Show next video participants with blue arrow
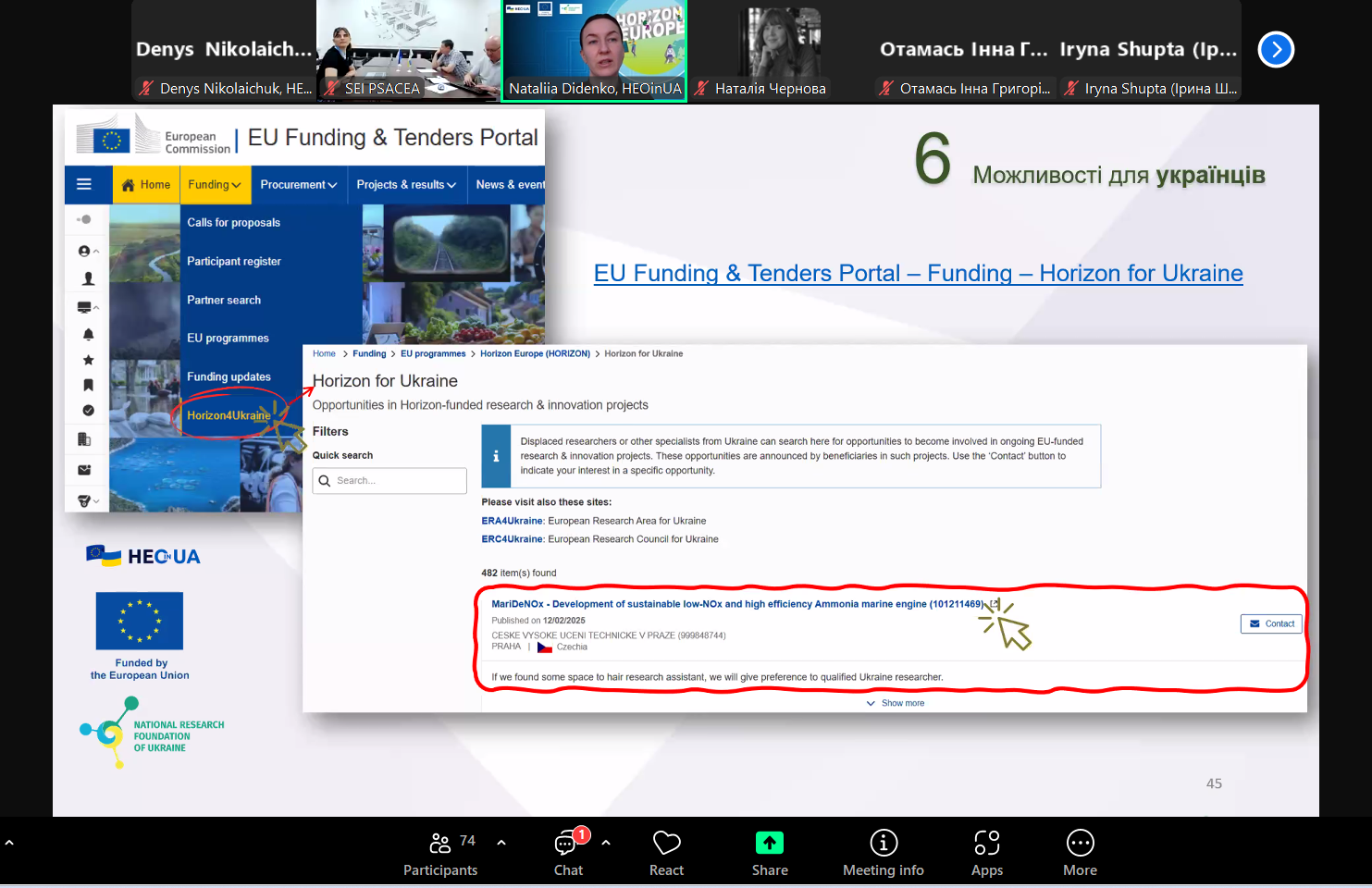Image resolution: width=1372 pixels, height=888 pixels. pyautogui.click(x=1276, y=49)
